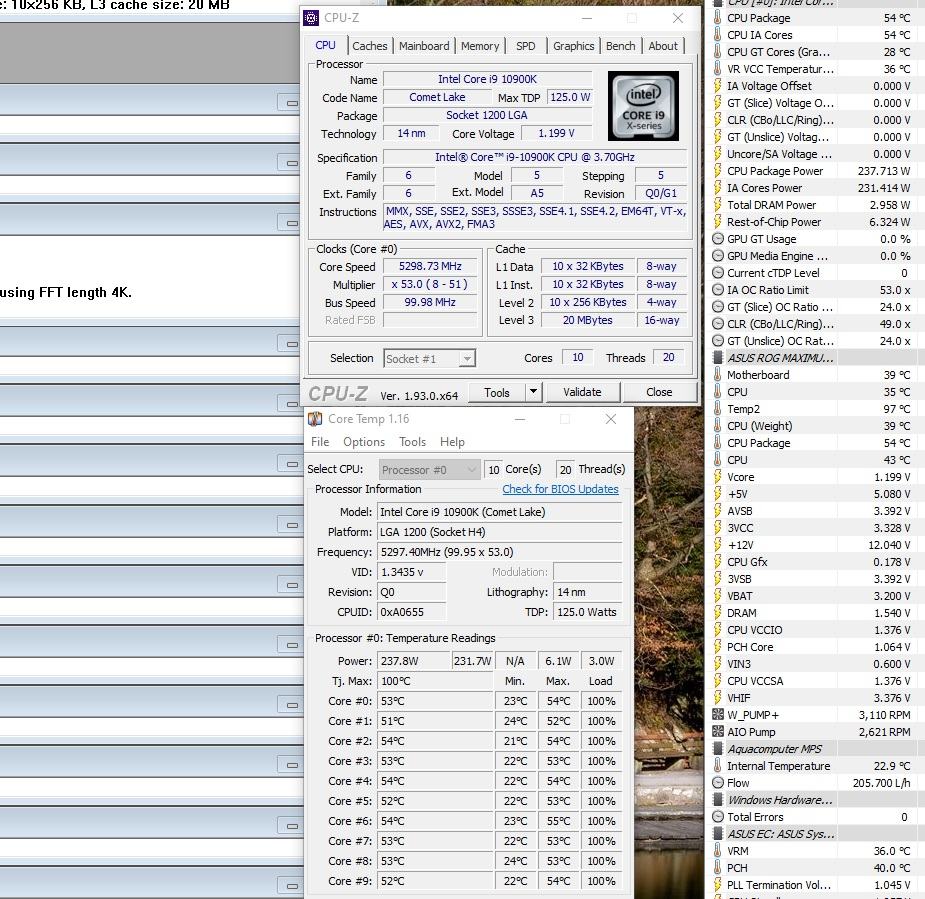
Task: Click the Flow 205.700 L/h value
Action: pos(881,783)
